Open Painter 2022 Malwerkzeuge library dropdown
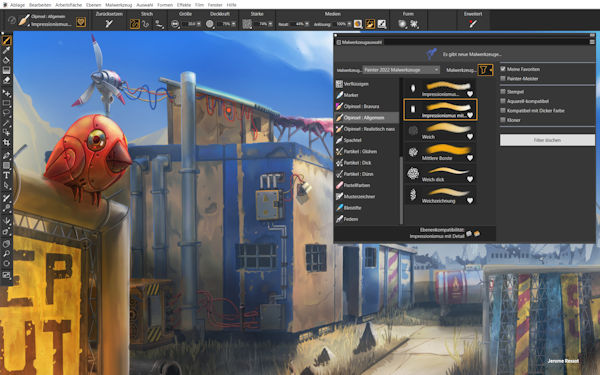The width and height of the screenshot is (600, 375). click(x=401, y=70)
